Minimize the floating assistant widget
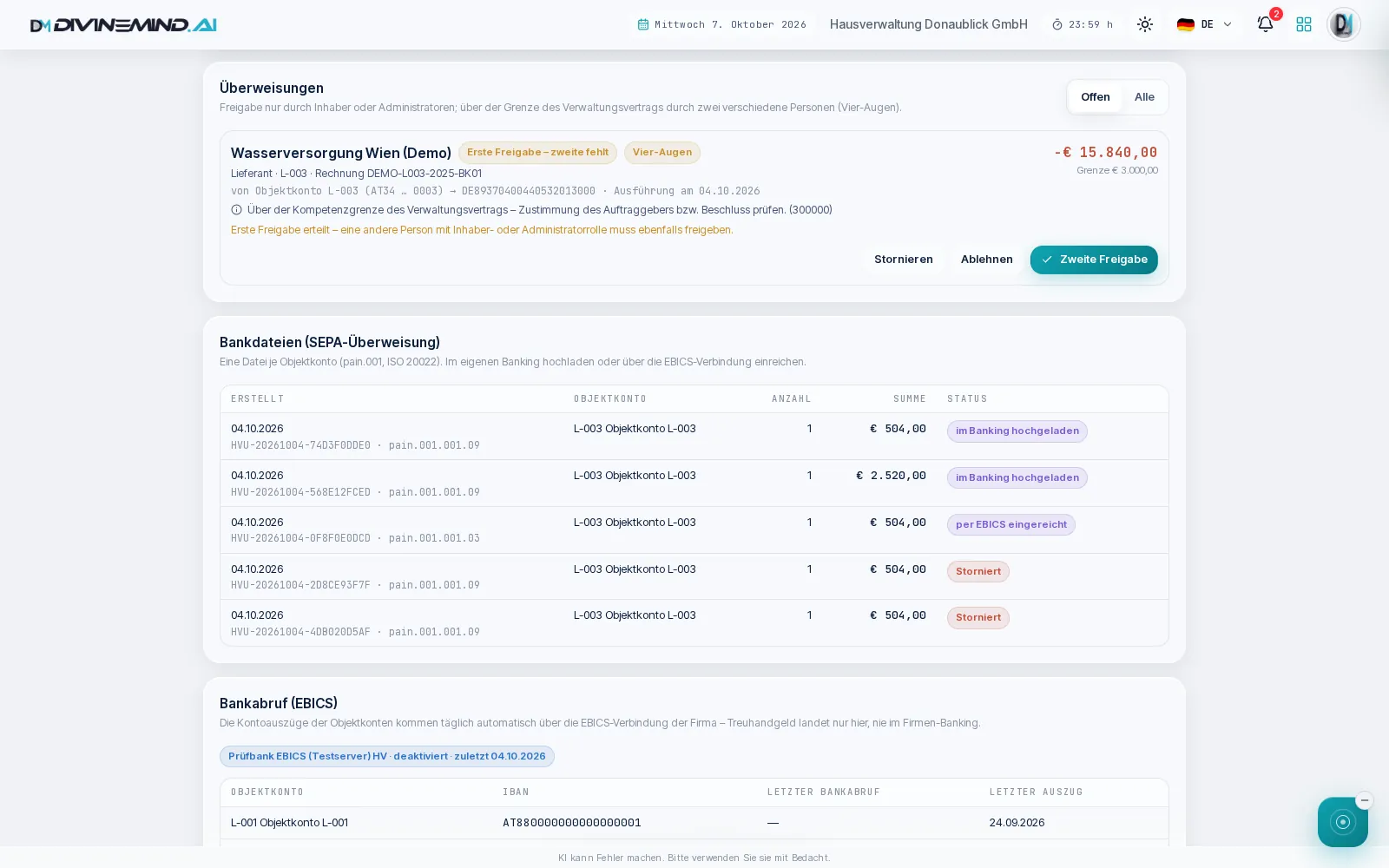The width and height of the screenshot is (1389, 868). click(1365, 800)
